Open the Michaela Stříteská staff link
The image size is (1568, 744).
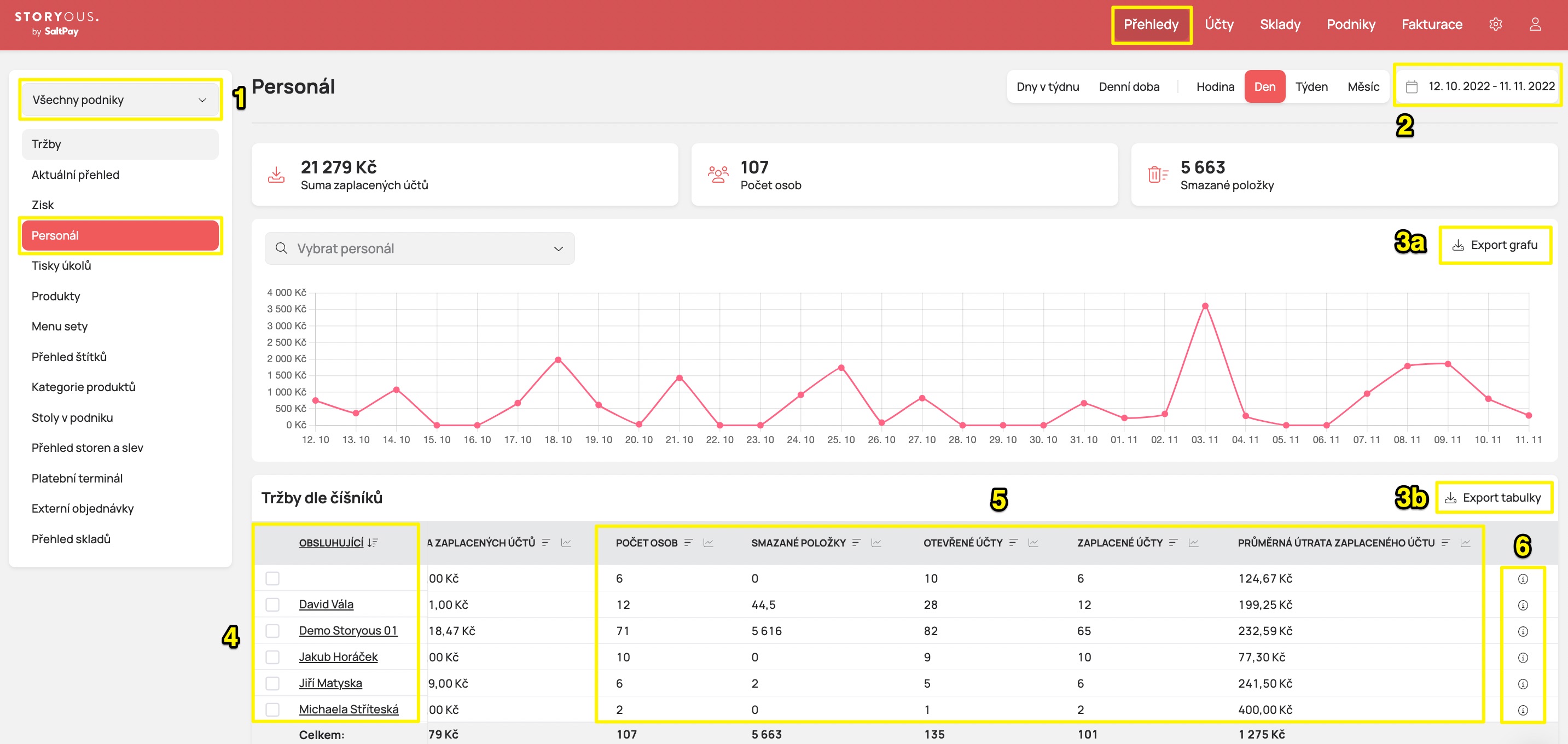348,710
